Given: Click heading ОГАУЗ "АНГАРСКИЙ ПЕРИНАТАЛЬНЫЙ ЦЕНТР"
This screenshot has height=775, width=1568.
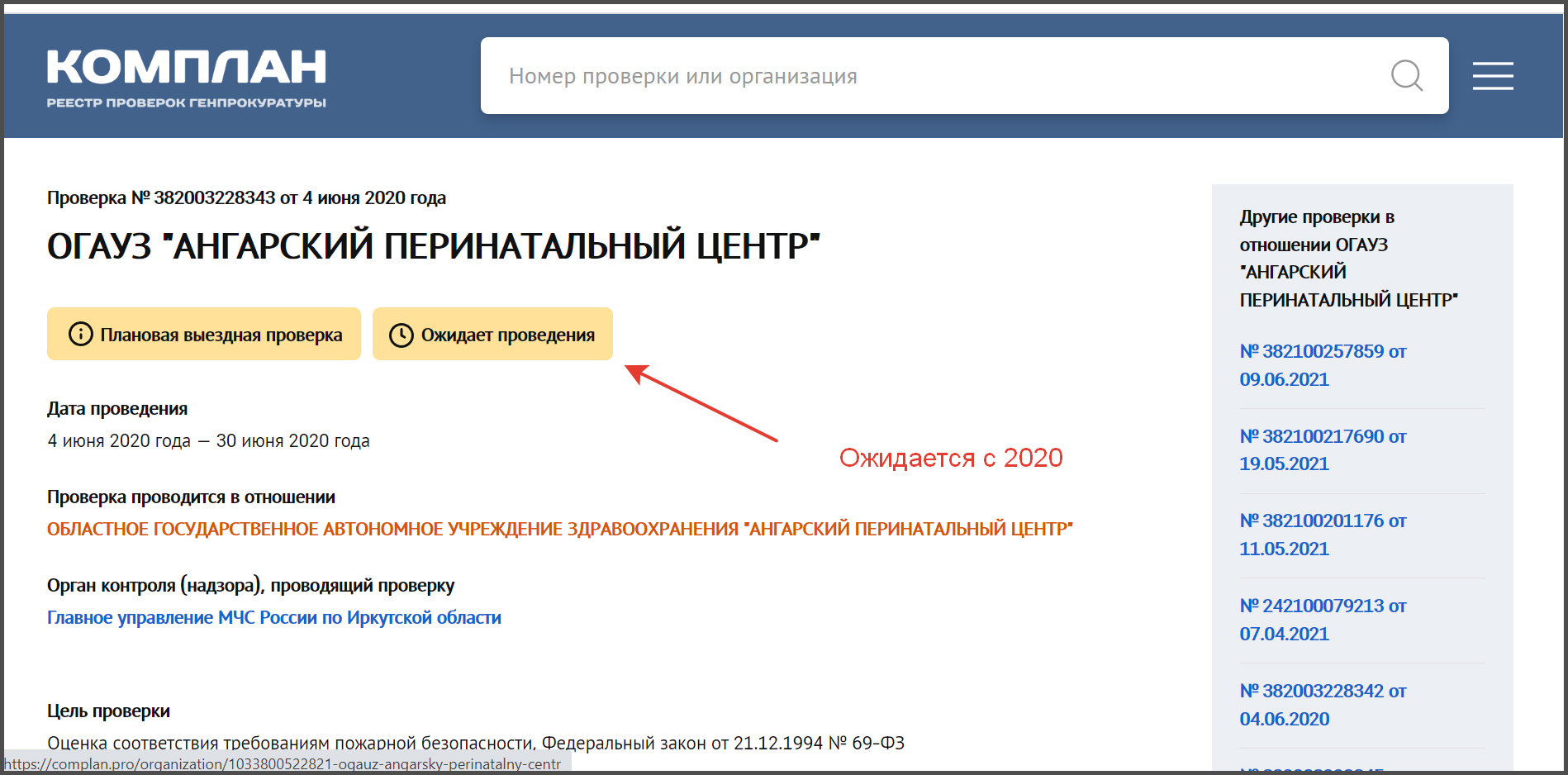Looking at the screenshot, I should click(434, 246).
